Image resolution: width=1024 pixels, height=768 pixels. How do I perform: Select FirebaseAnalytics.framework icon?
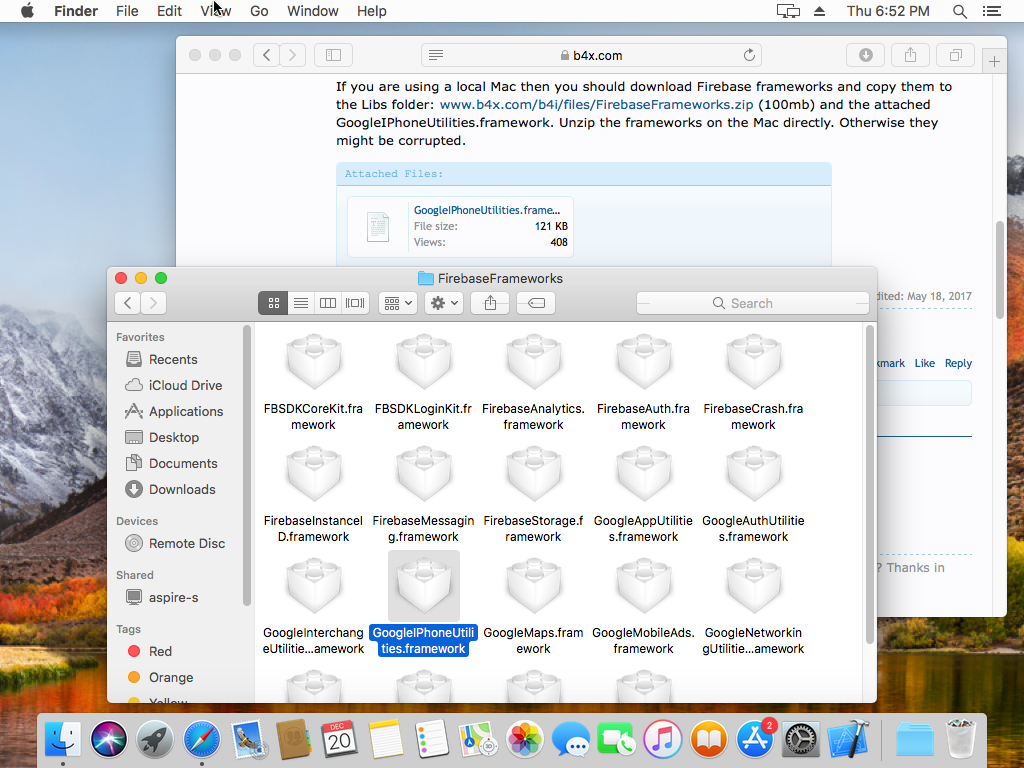pos(534,362)
